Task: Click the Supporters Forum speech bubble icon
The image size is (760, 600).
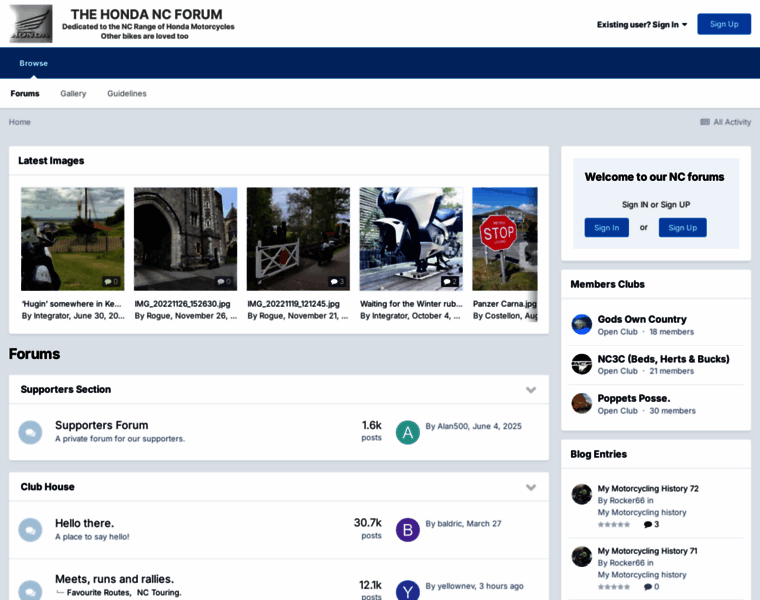Action: [x=30, y=432]
